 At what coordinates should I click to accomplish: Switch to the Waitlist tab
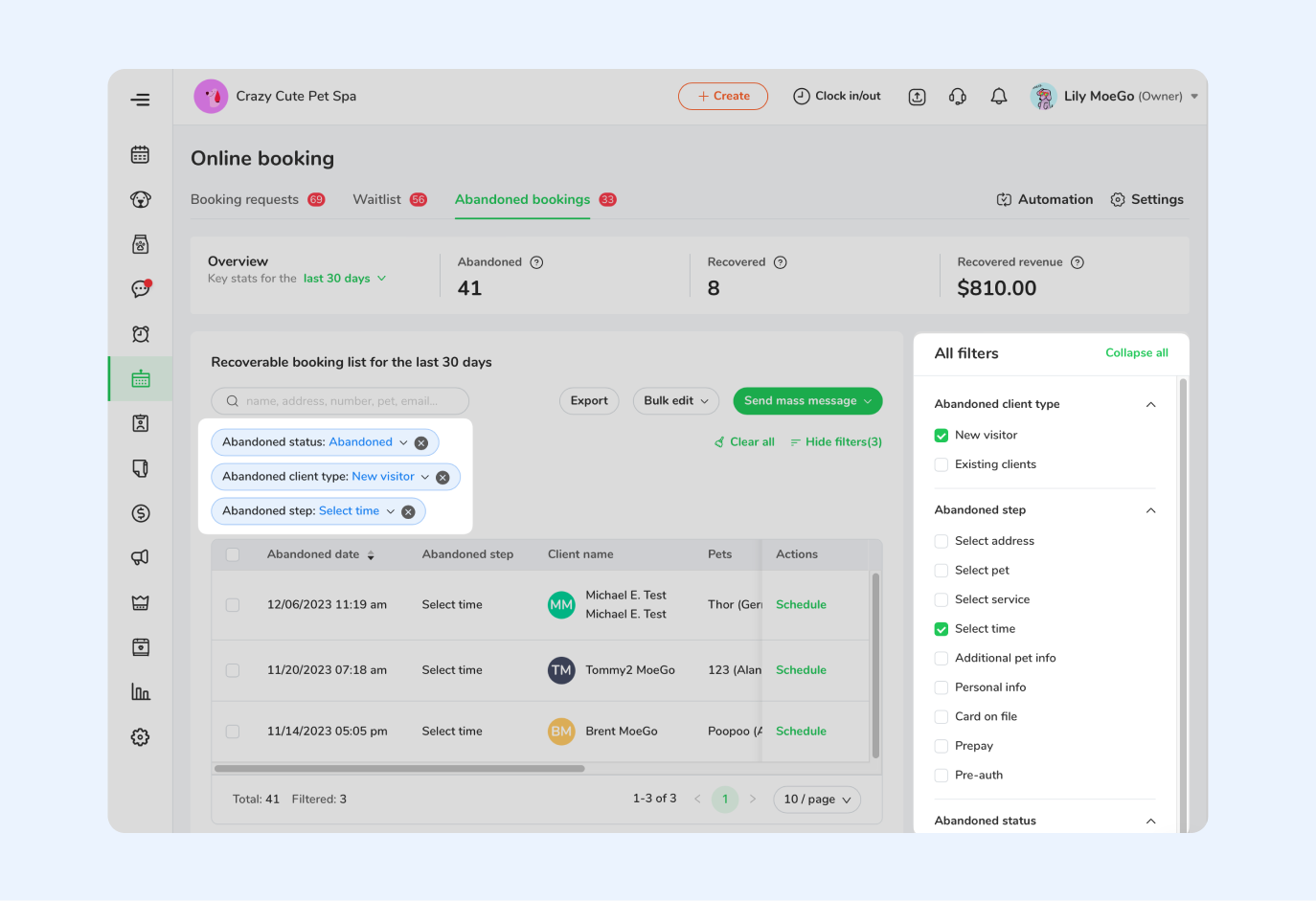point(377,200)
